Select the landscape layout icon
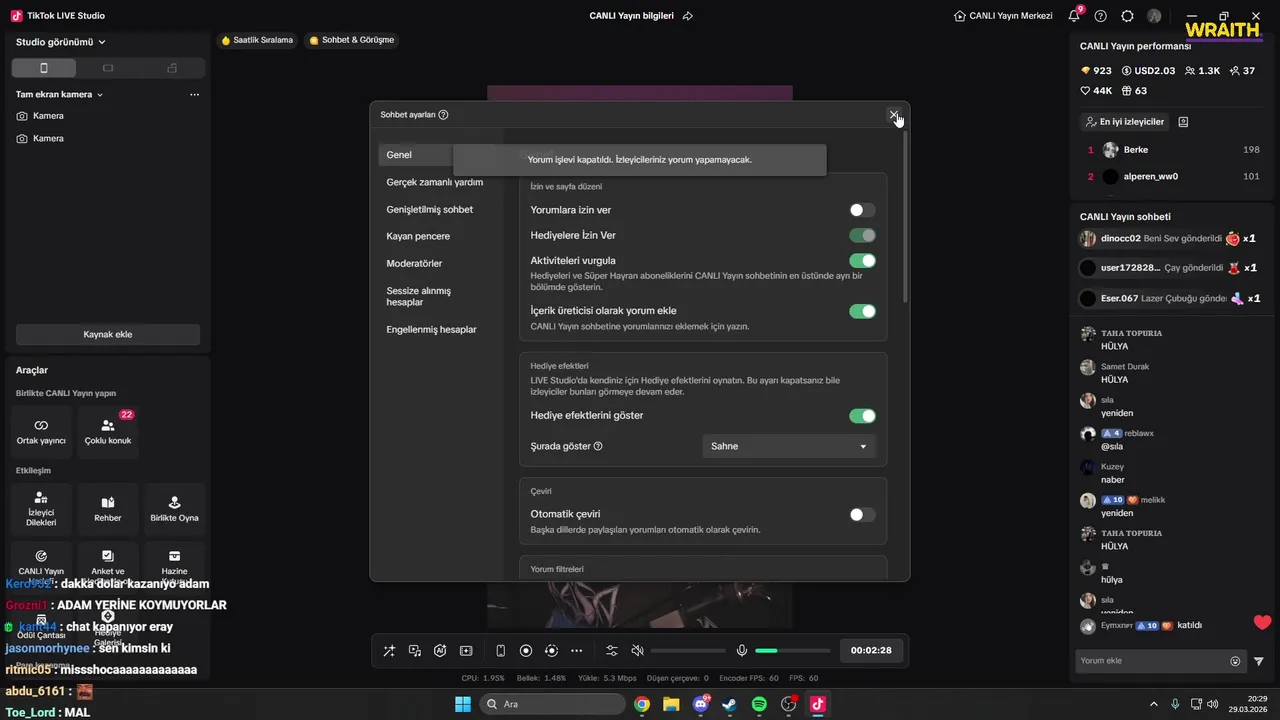Image resolution: width=1280 pixels, height=720 pixels. click(x=108, y=68)
